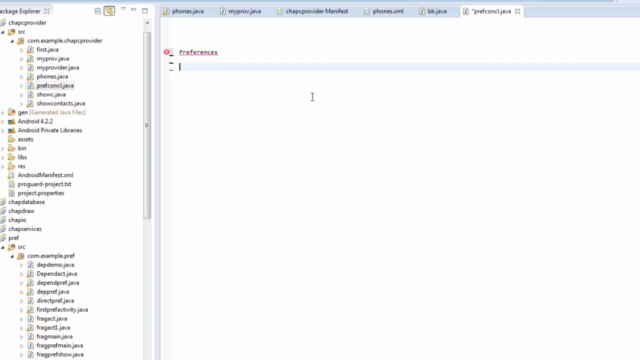Click Android 4.2.2 library icon

pyautogui.click(x=11, y=121)
